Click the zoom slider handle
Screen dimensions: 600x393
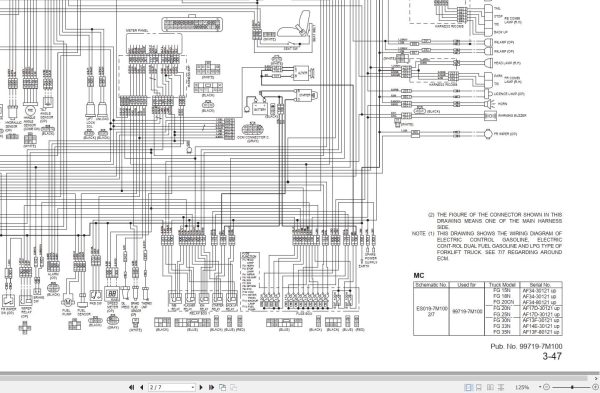pyautogui.click(x=572, y=387)
